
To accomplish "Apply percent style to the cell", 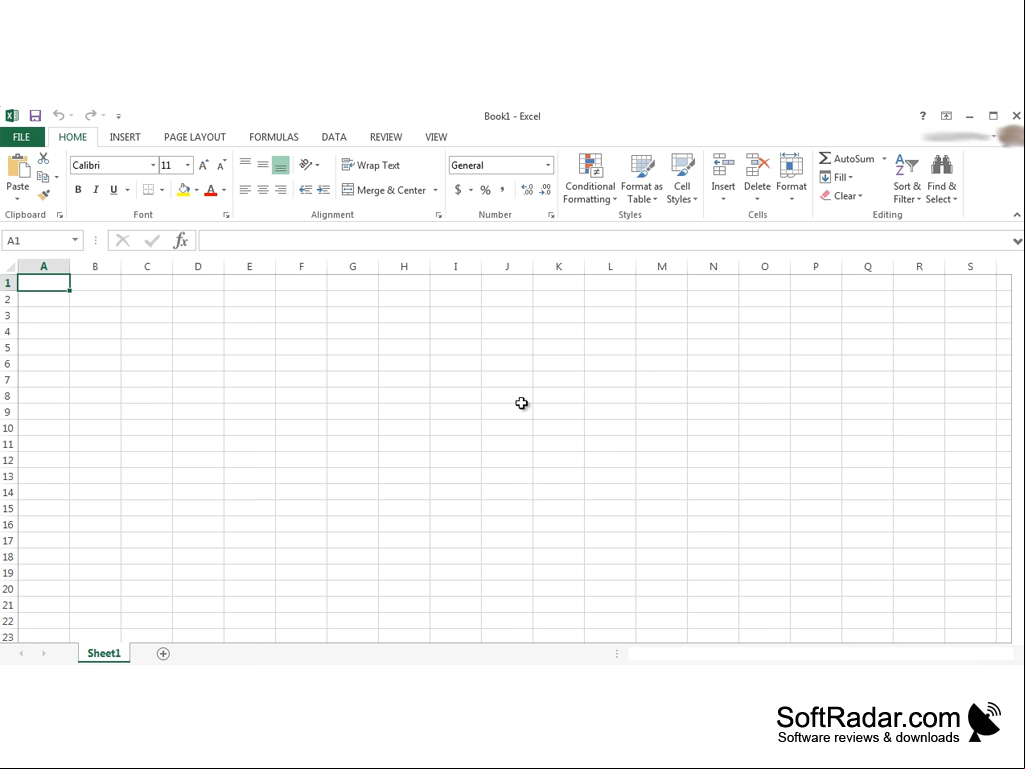I will click(x=485, y=190).
